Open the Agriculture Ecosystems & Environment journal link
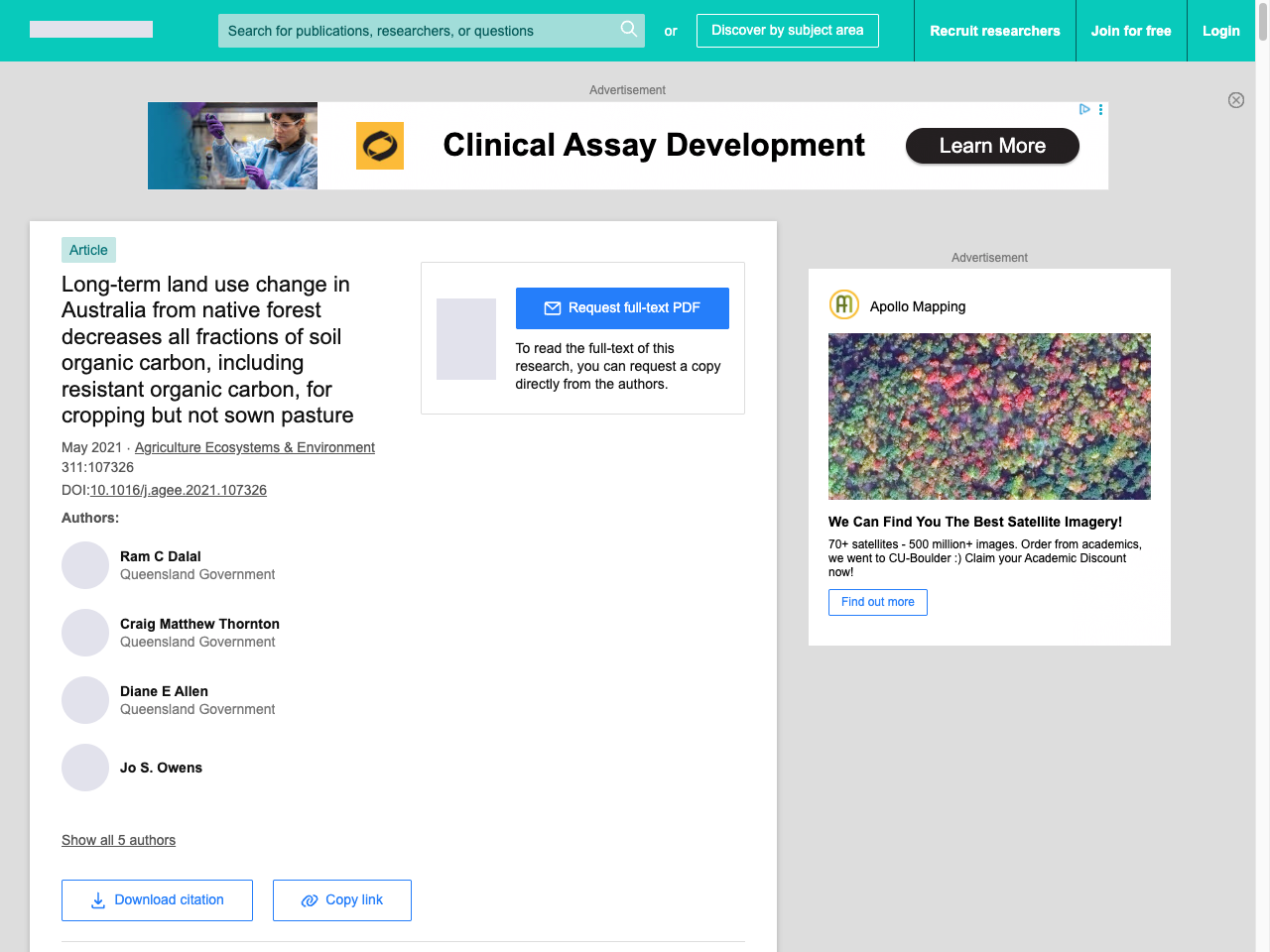Screen dimensions: 1270x952 [254, 447]
